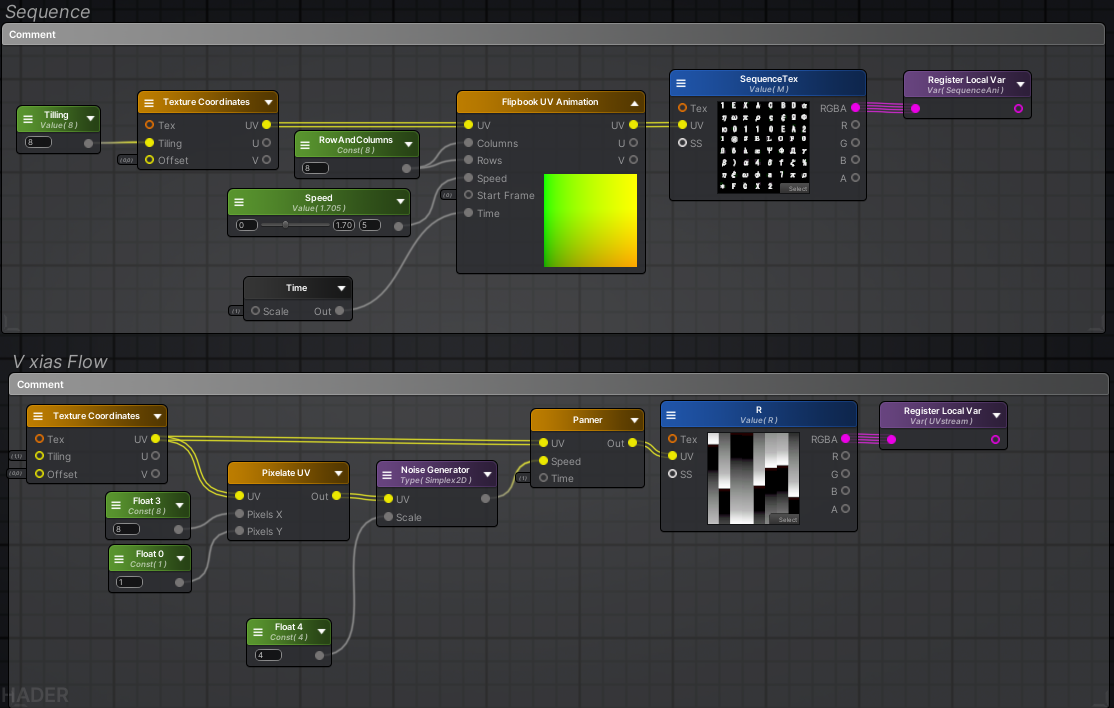Viewport: 1114px width, 708px height.
Task: Click the Speed maximum value field
Action: (x=369, y=225)
